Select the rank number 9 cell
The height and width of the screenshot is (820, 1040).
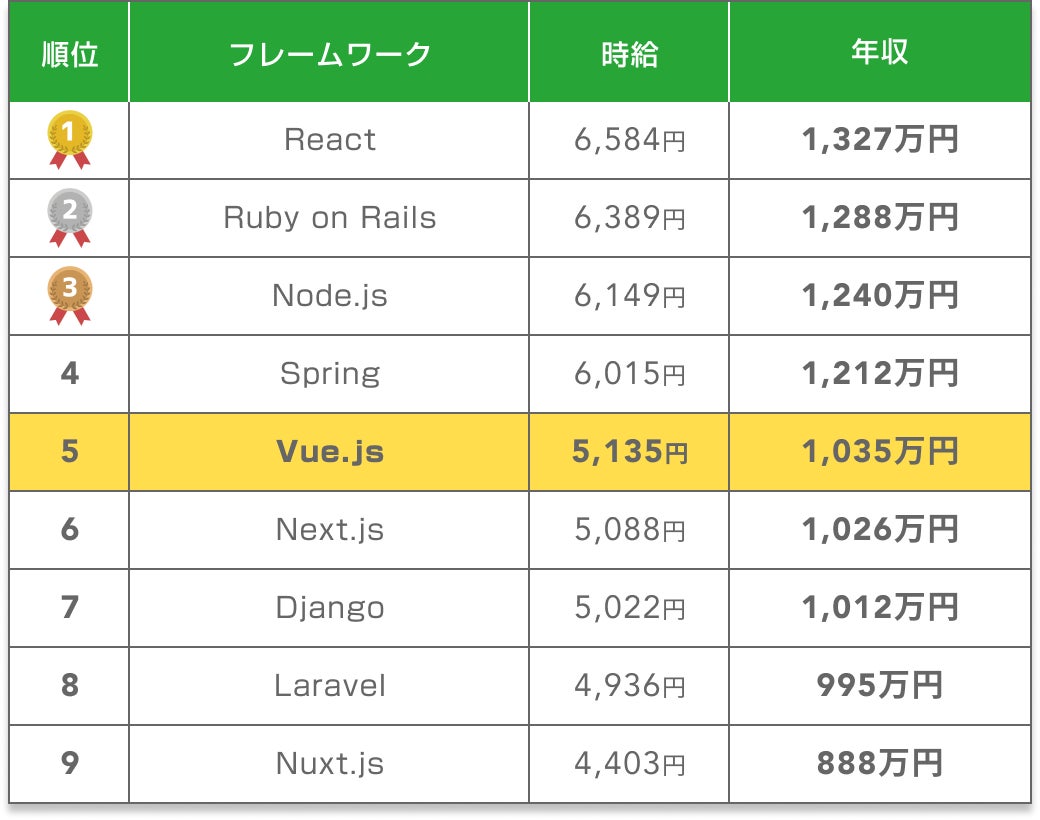pos(70,763)
